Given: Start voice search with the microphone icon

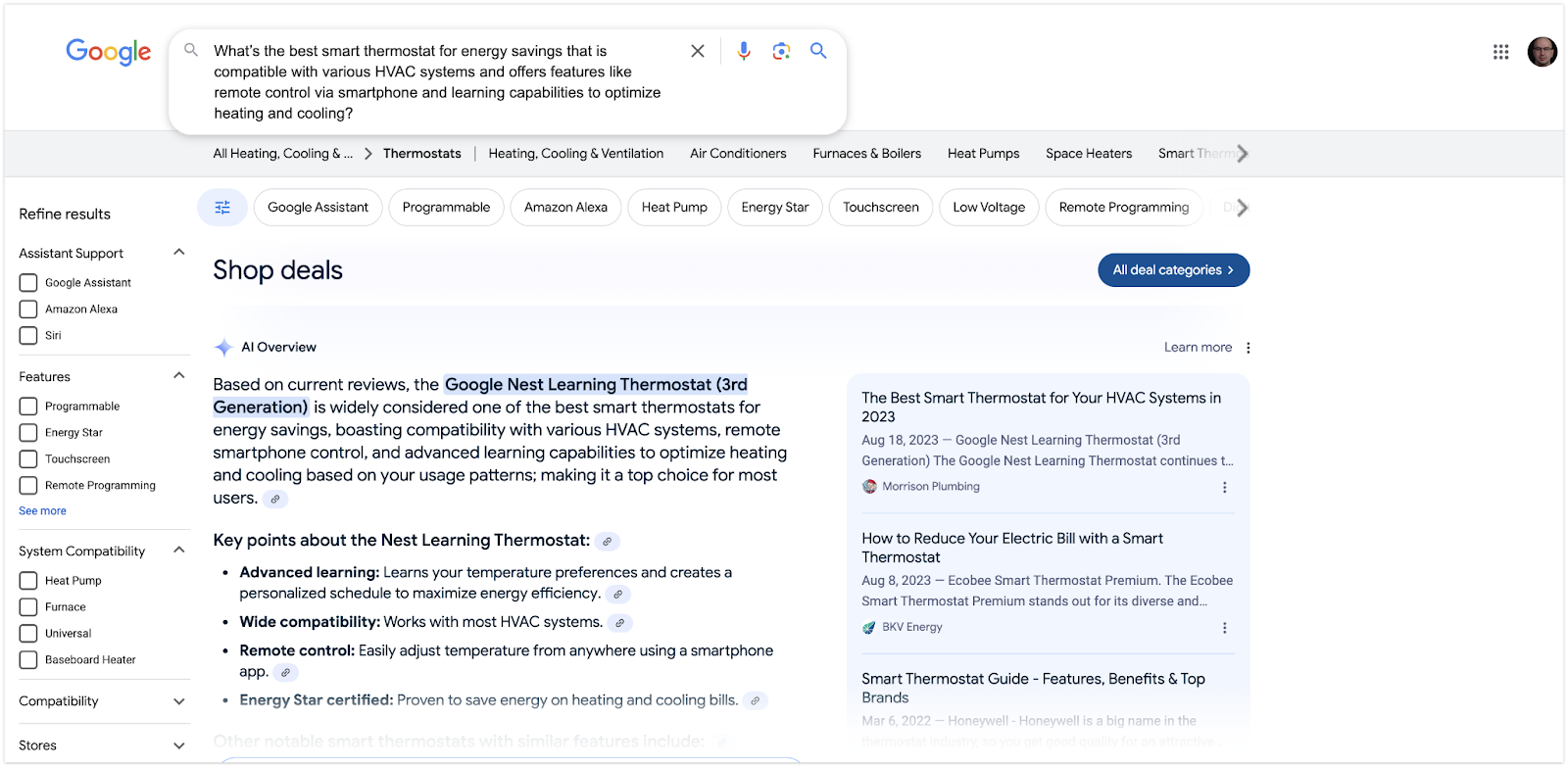Looking at the screenshot, I should pyautogui.click(x=744, y=51).
